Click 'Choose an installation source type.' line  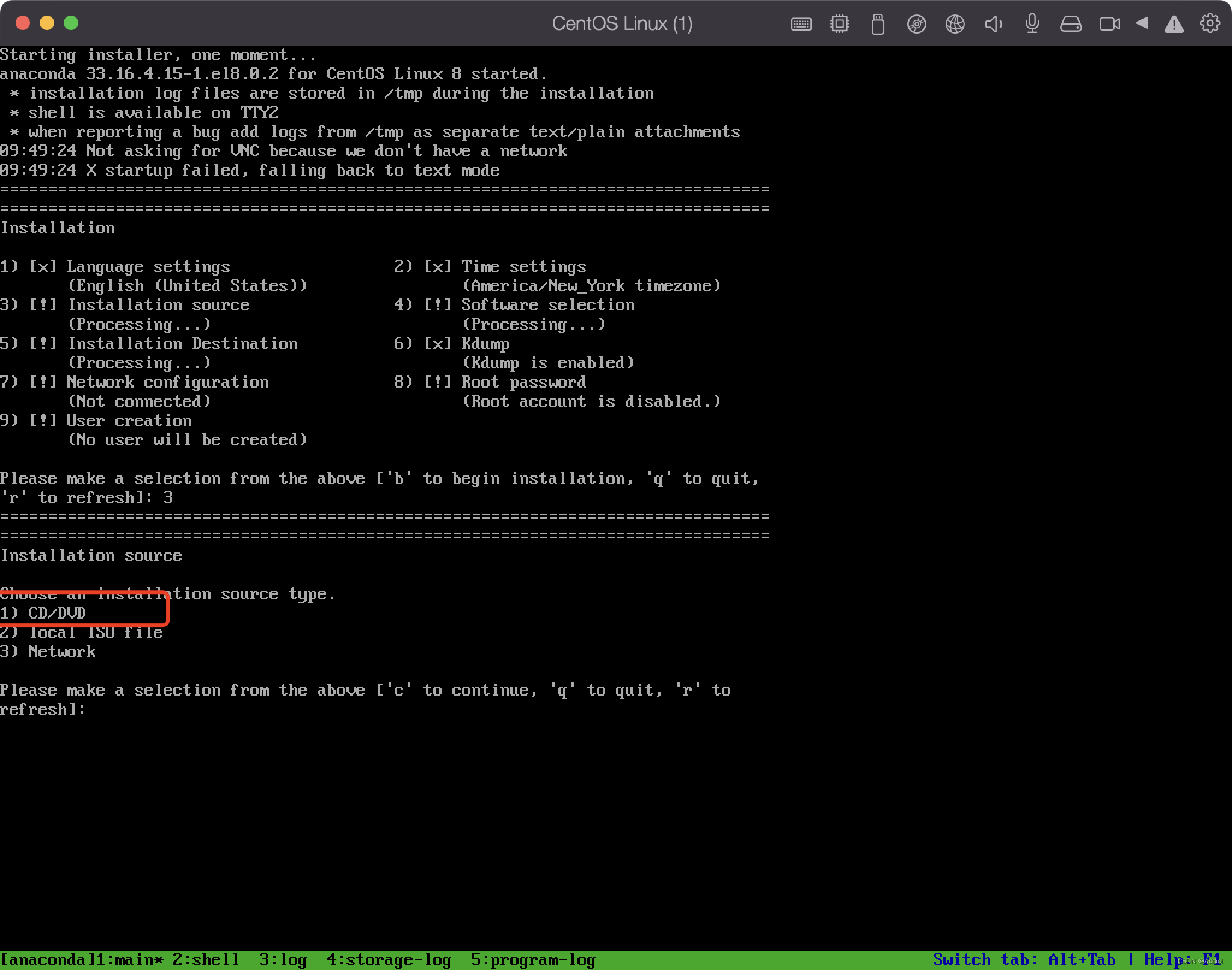point(167,594)
